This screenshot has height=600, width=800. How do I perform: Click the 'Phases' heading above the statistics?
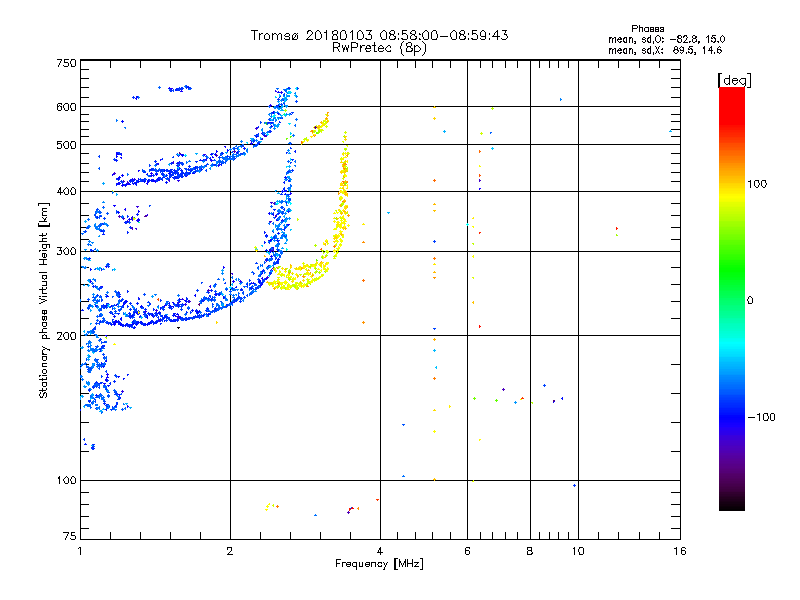[647, 29]
